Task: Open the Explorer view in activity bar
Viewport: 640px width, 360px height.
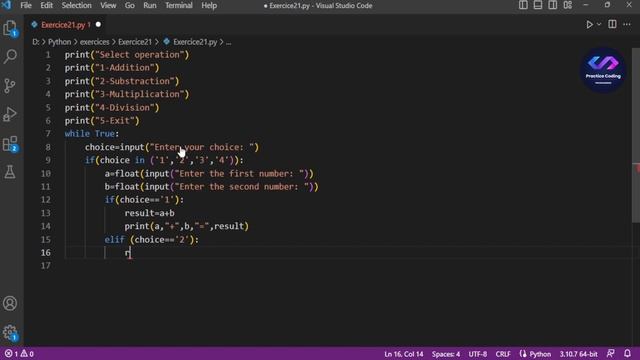Action: coord(10,29)
